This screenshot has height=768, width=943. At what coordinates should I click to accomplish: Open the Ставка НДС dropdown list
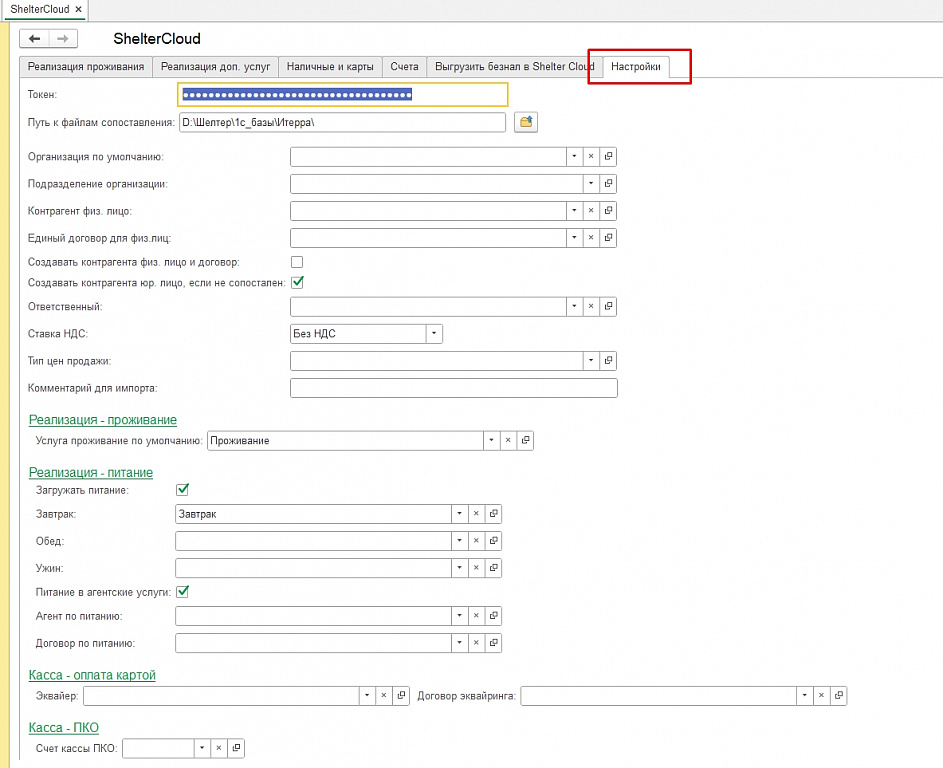coord(434,334)
